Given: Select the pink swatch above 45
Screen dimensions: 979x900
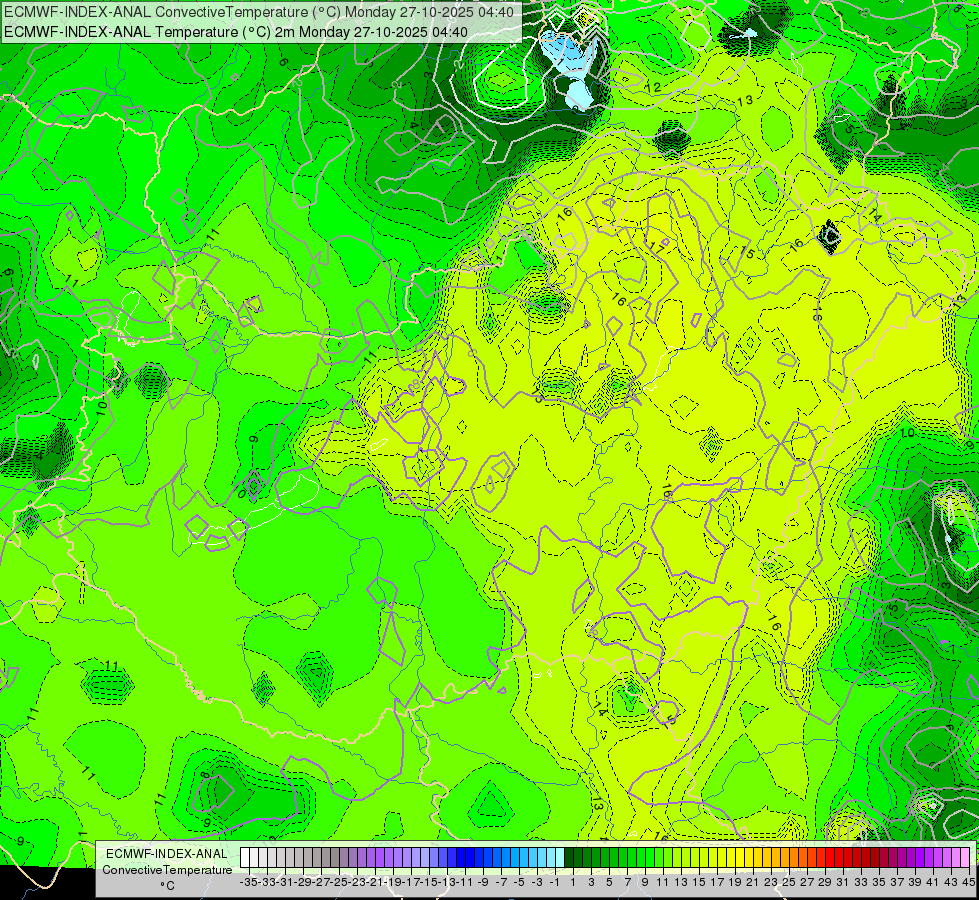Looking at the screenshot, I should (x=965, y=858).
